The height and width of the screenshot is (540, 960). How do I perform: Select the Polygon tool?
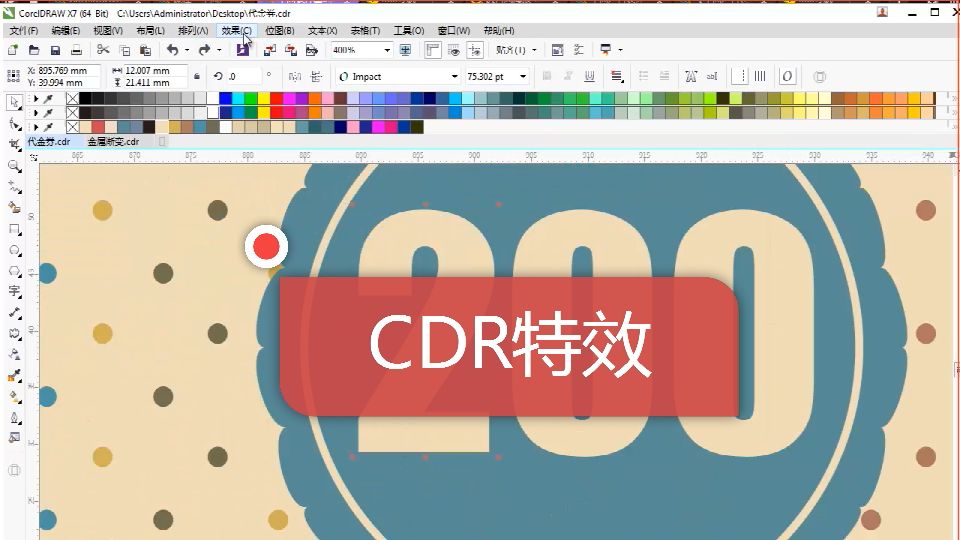tap(15, 271)
